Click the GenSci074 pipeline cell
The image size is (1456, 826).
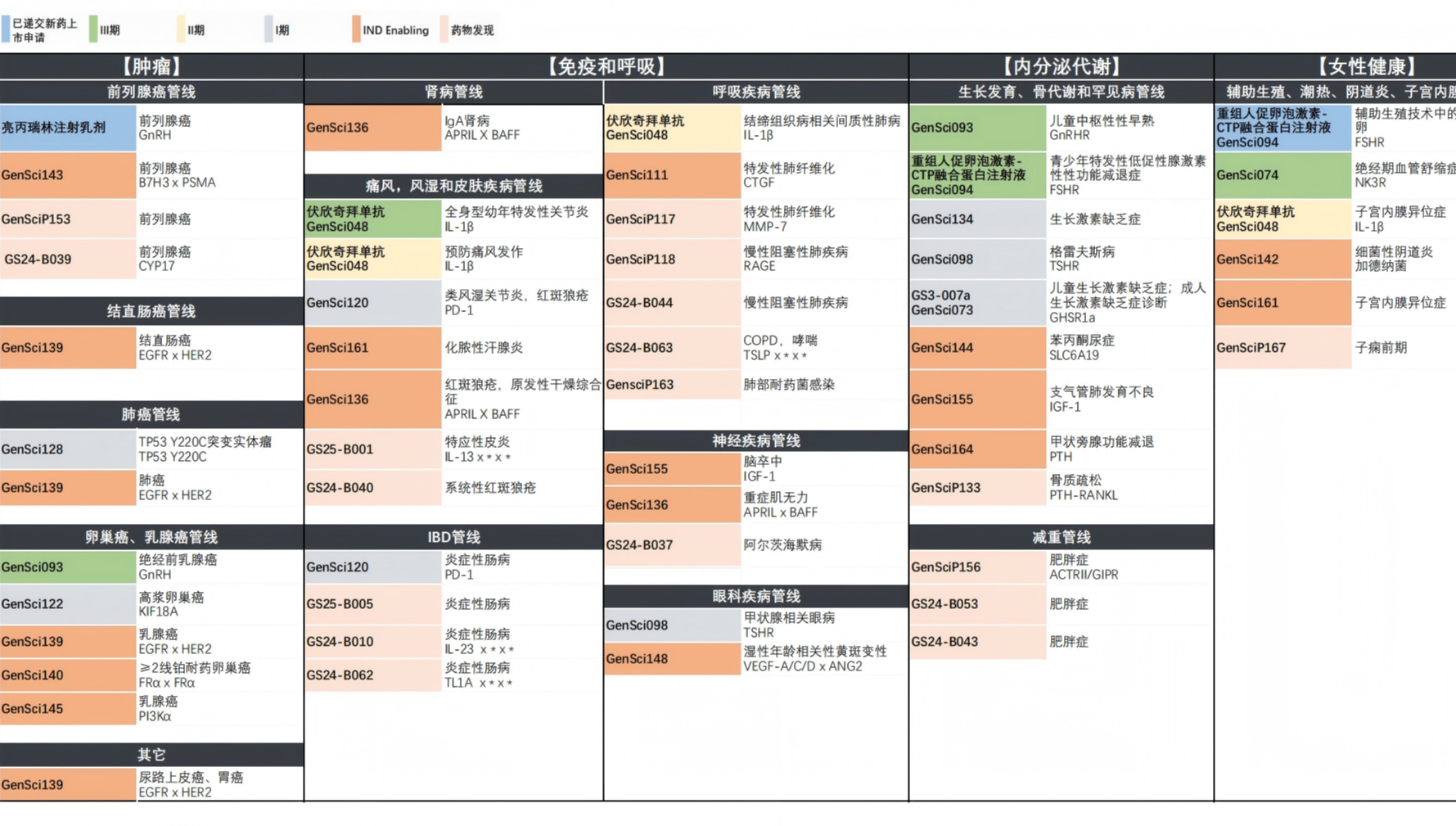(1282, 175)
